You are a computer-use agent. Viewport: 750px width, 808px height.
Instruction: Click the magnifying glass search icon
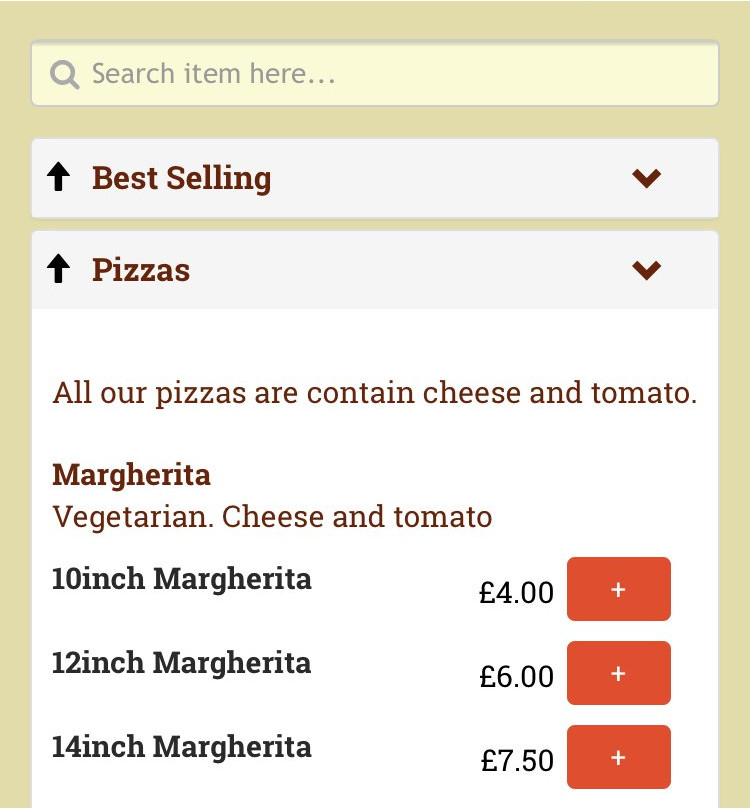[x=64, y=74]
